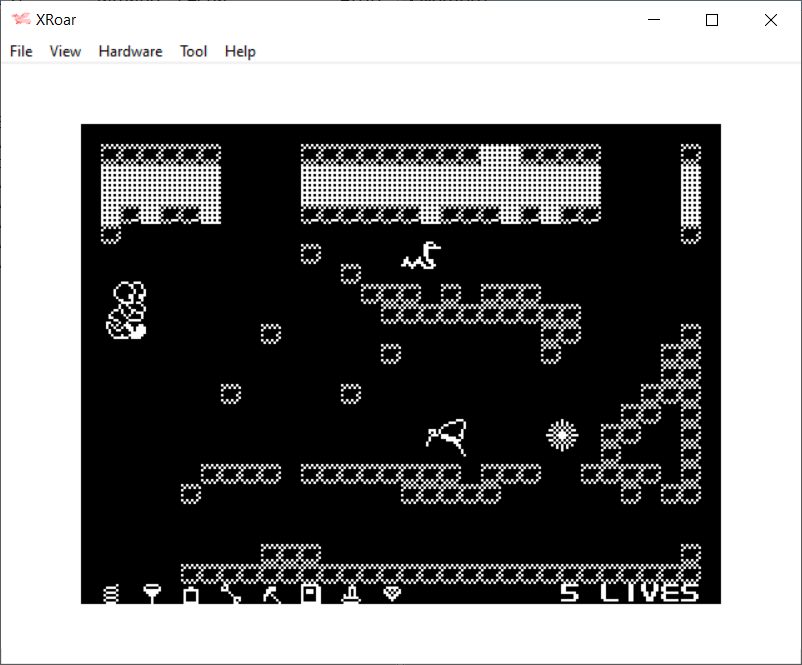This screenshot has height=665, width=802.
Task: Select the disk-shaped item in inventory bar
Action: [x=311, y=594]
